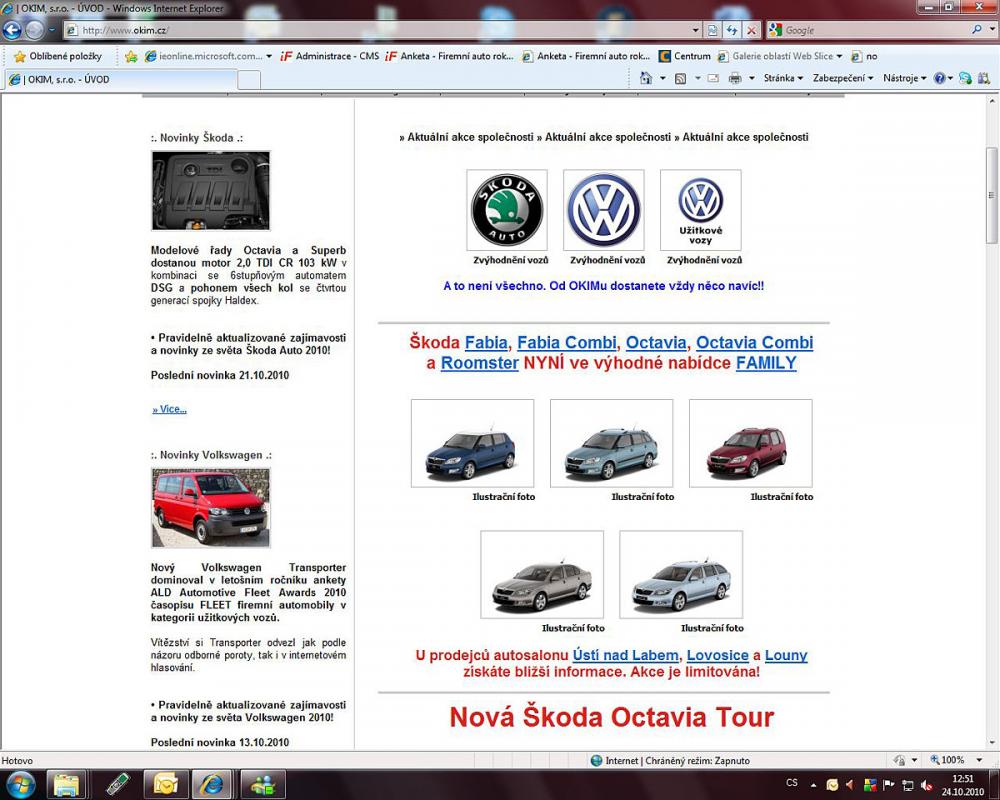
Task: Expand the address bar history dropdown
Action: [x=696, y=30]
